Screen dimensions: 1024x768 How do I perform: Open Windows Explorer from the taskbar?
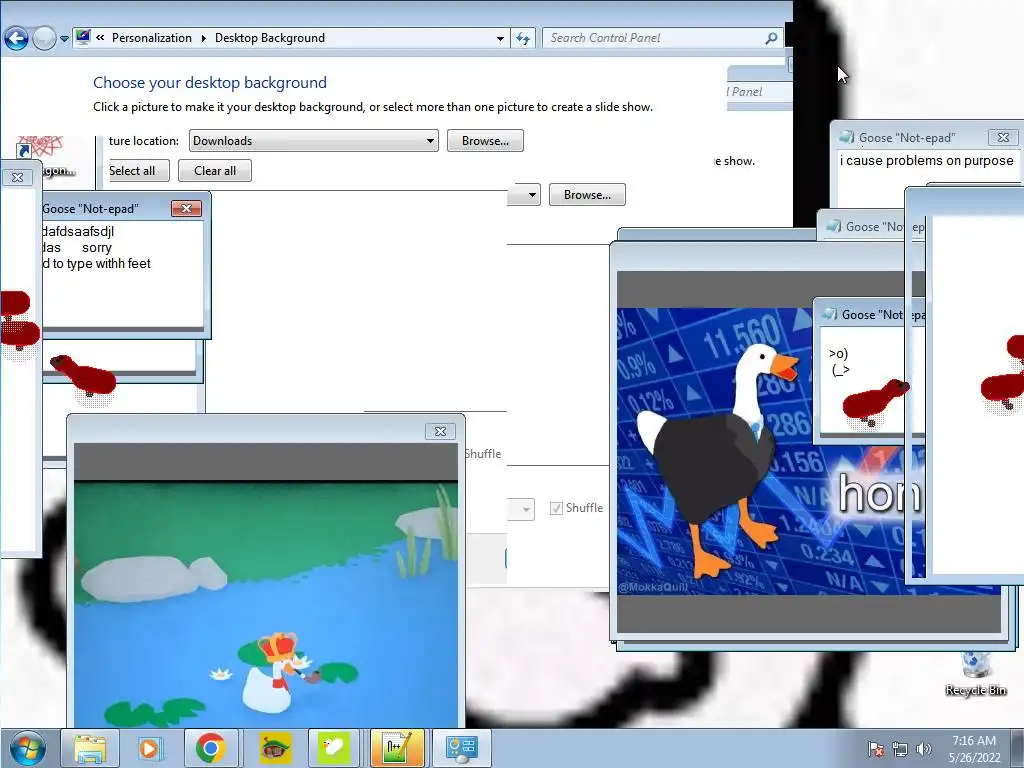click(x=90, y=748)
